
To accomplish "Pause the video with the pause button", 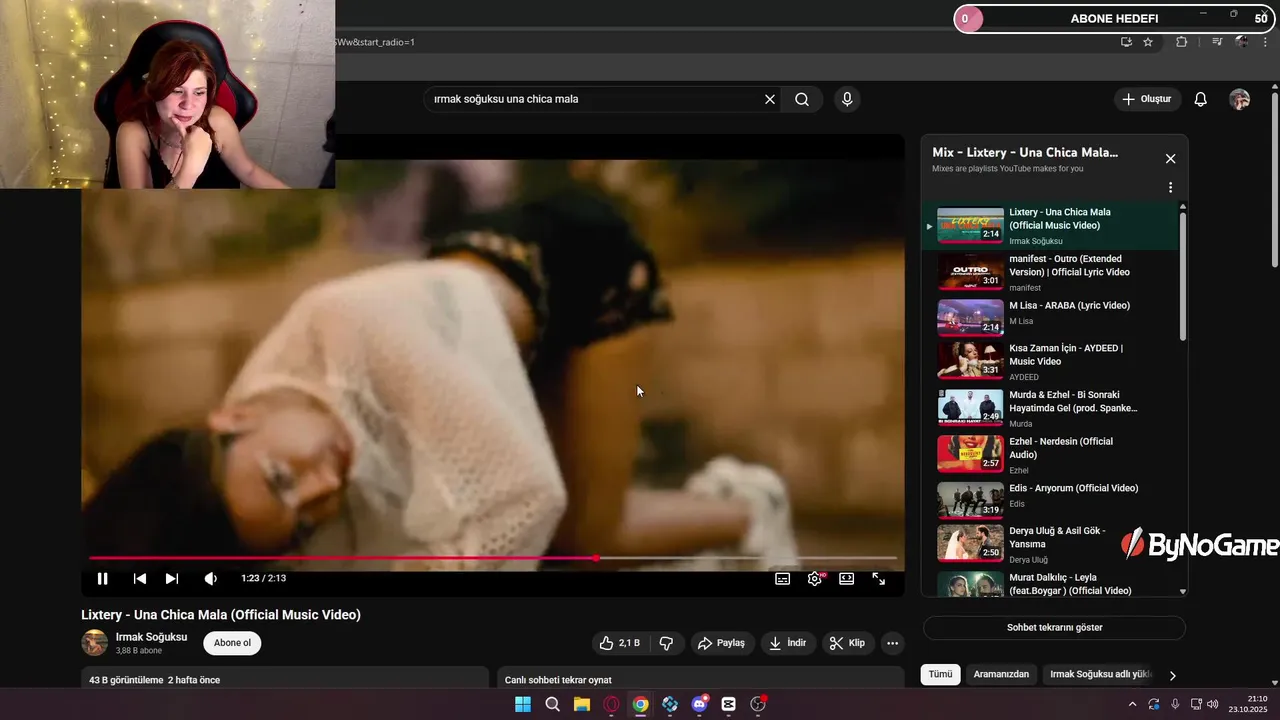I will click(102, 578).
